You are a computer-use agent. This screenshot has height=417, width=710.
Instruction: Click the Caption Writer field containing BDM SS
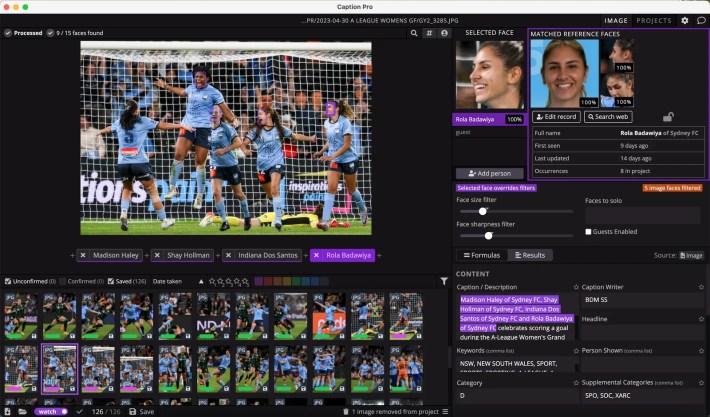pos(642,300)
